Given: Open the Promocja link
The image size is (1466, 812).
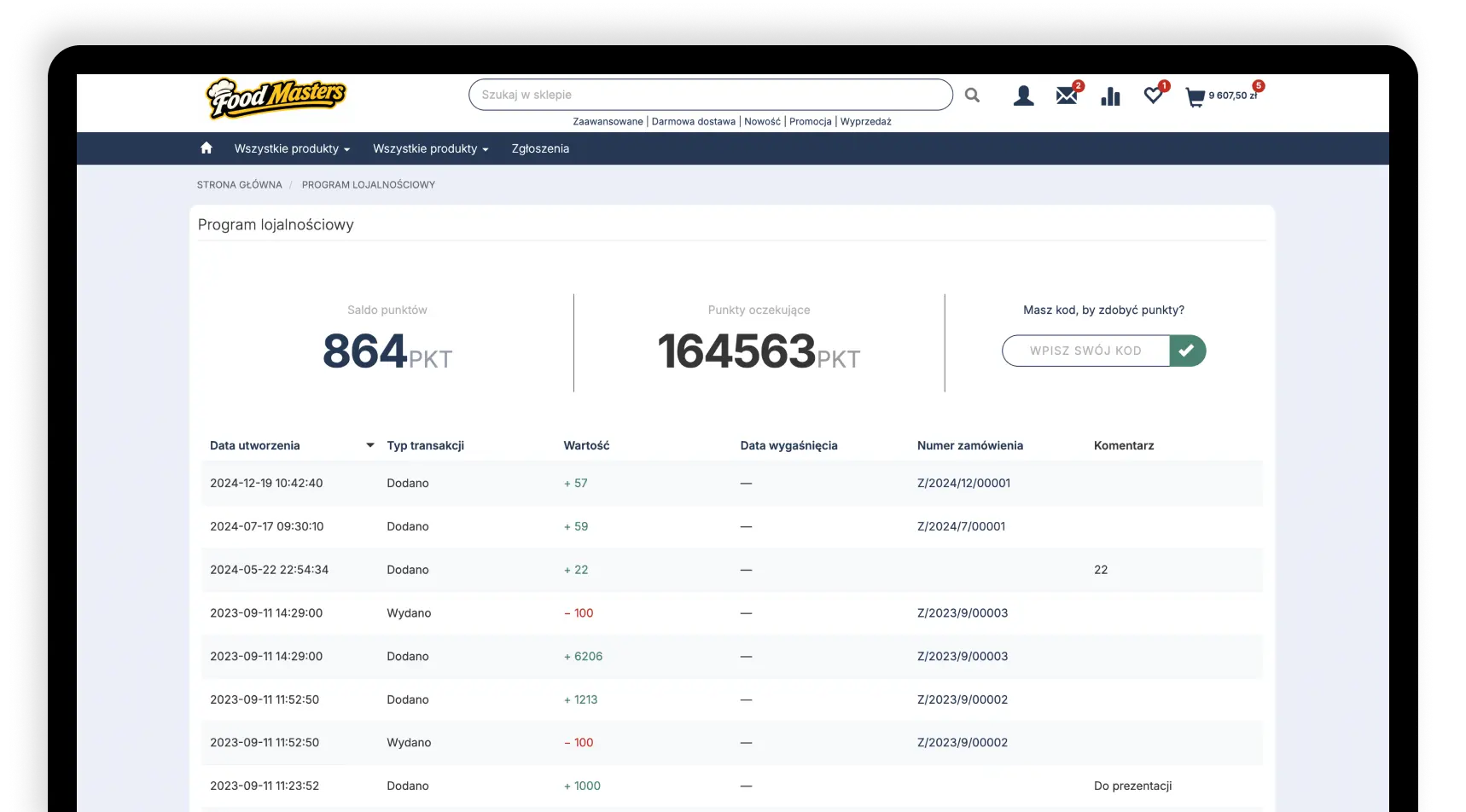Looking at the screenshot, I should (x=810, y=121).
